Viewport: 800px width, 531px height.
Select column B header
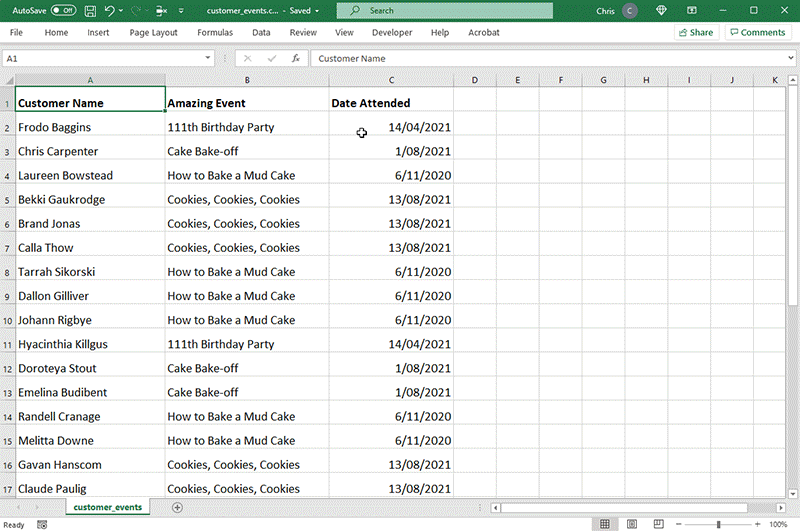(x=247, y=80)
